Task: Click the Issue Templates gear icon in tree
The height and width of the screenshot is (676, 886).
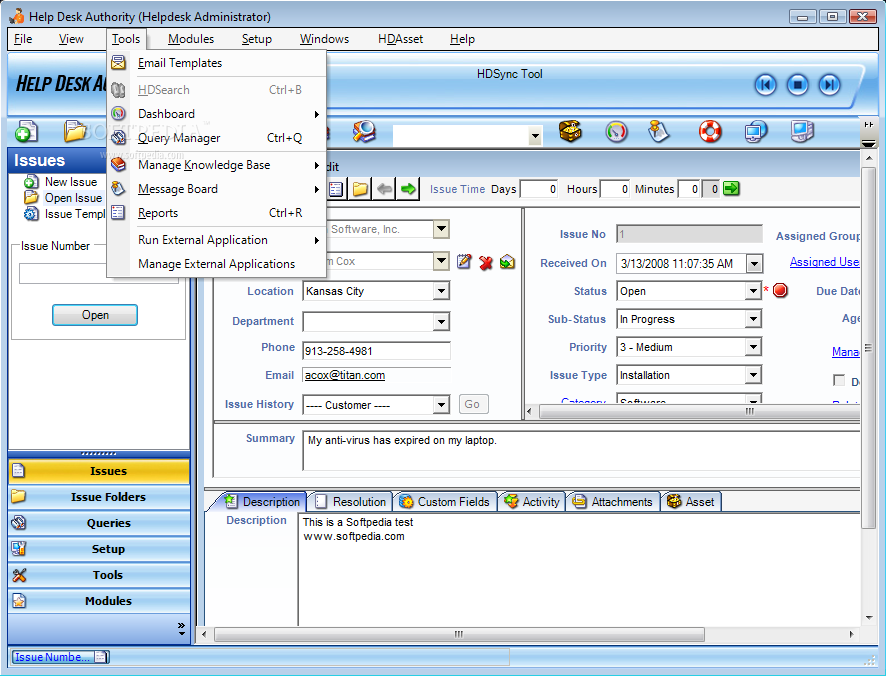Action: pos(31,214)
